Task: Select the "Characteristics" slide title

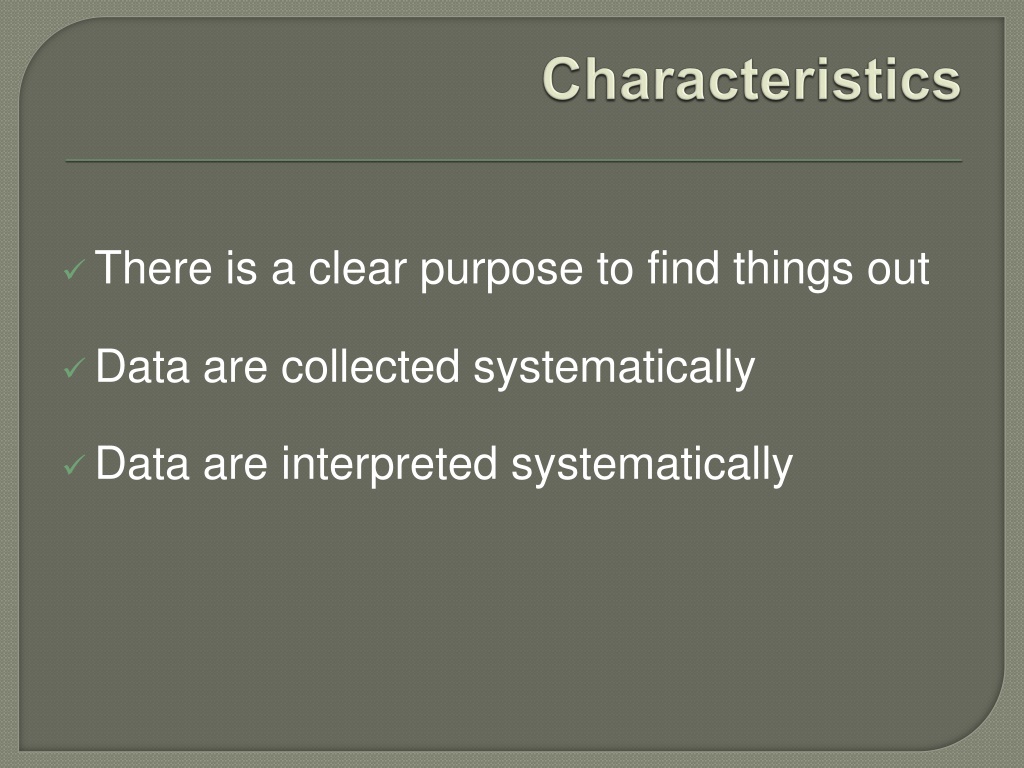Action: (751, 79)
